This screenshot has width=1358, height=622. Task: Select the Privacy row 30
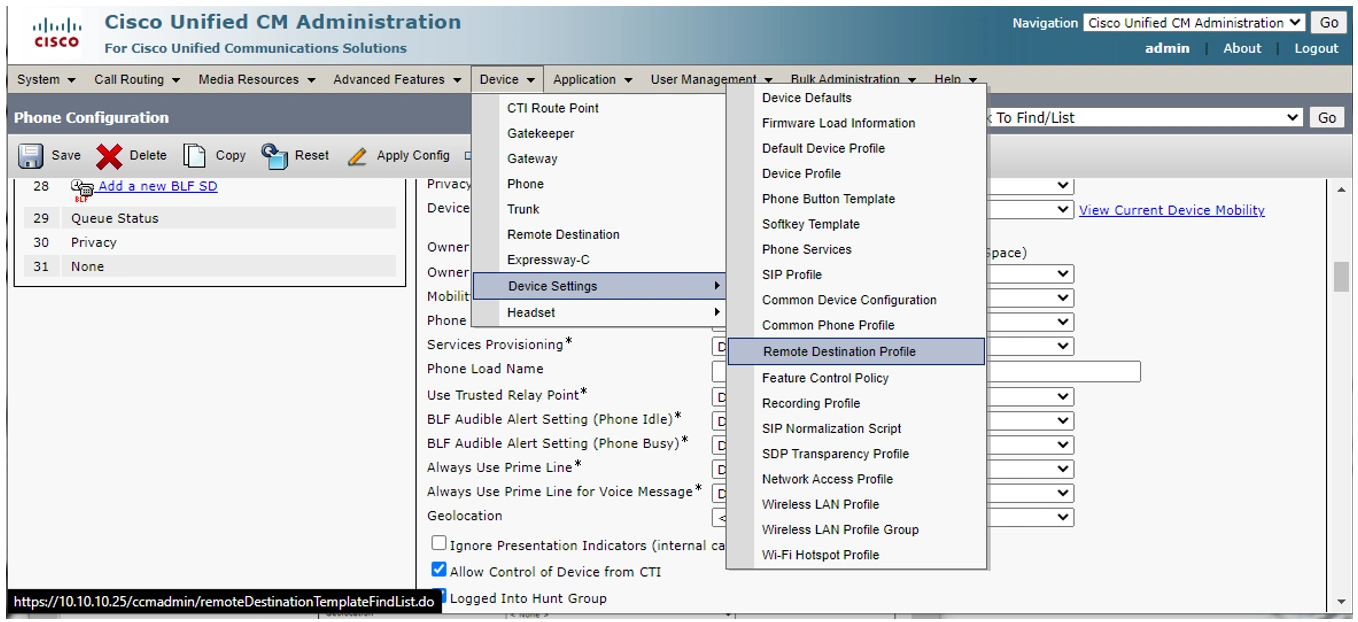(210, 242)
